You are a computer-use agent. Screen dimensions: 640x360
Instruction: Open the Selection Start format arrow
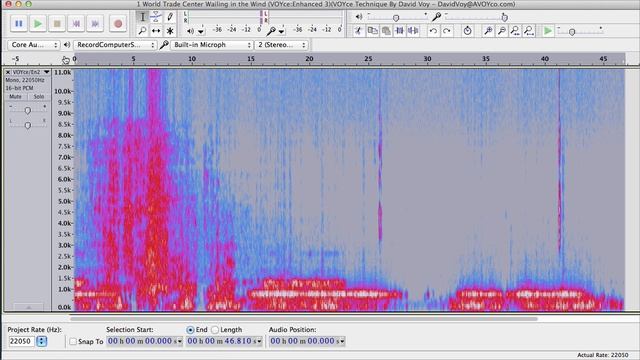[179, 341]
